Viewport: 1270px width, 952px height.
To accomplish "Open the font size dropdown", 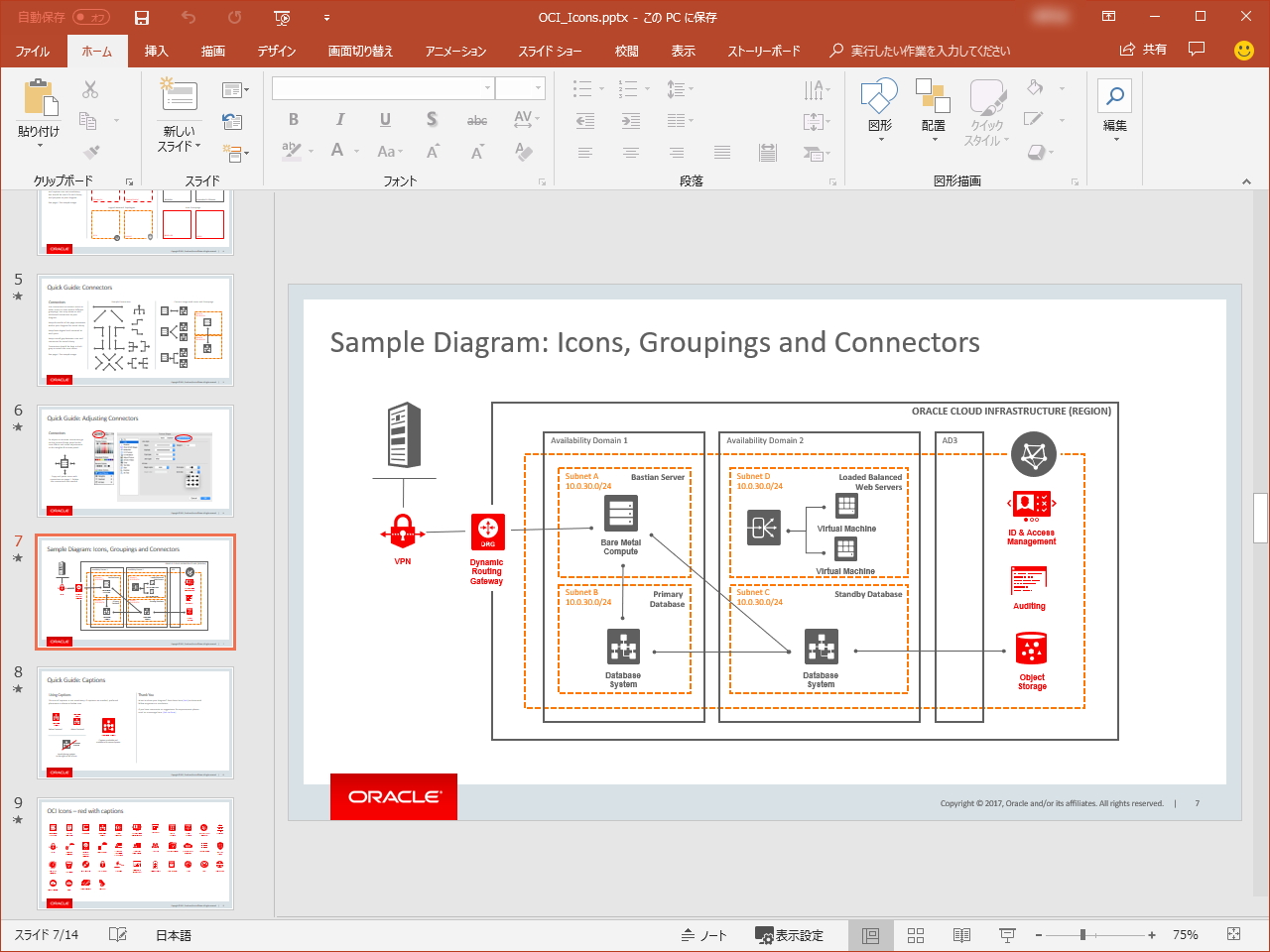I will (539, 88).
